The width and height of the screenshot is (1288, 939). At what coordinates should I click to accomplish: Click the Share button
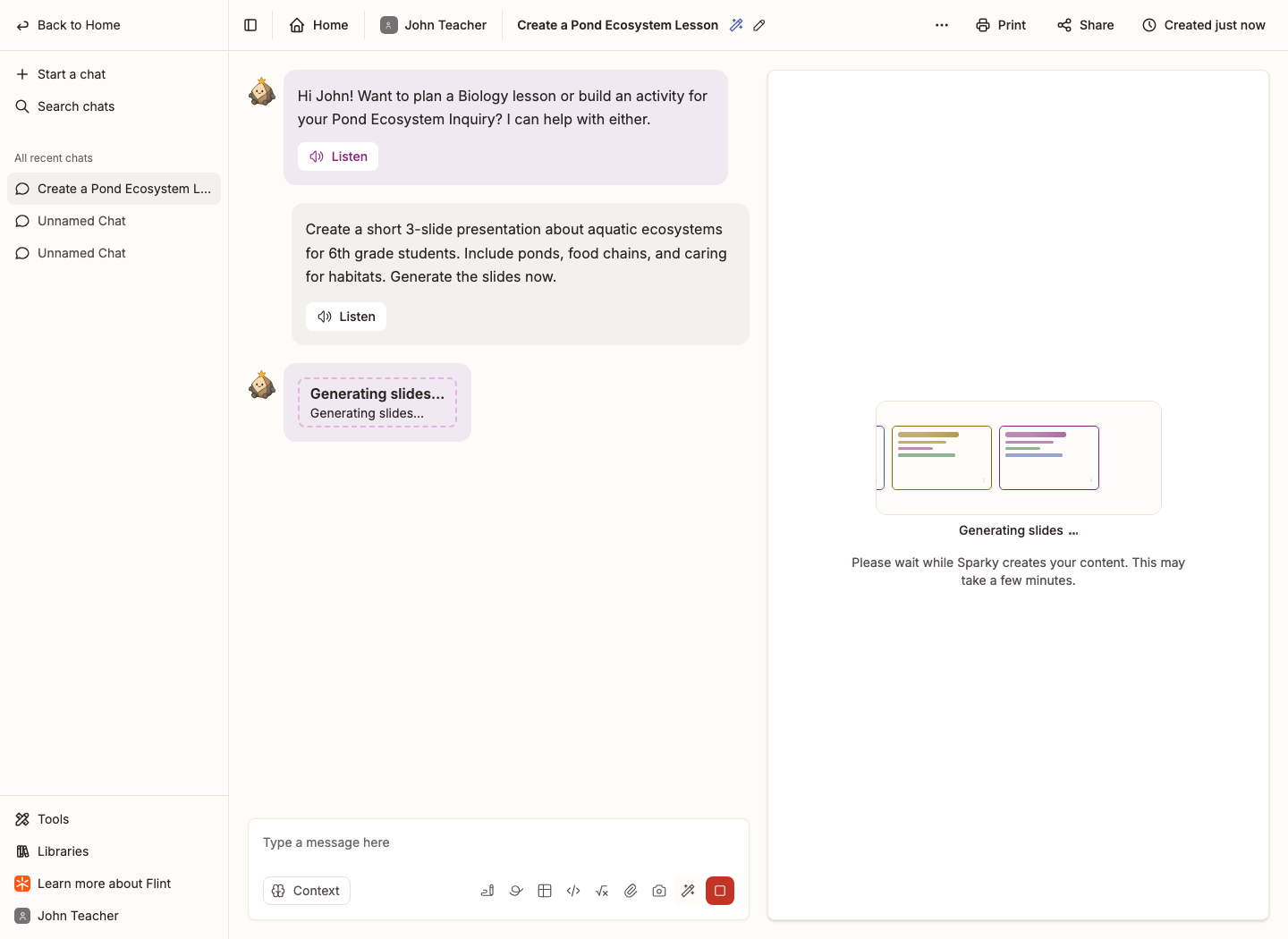(1085, 25)
